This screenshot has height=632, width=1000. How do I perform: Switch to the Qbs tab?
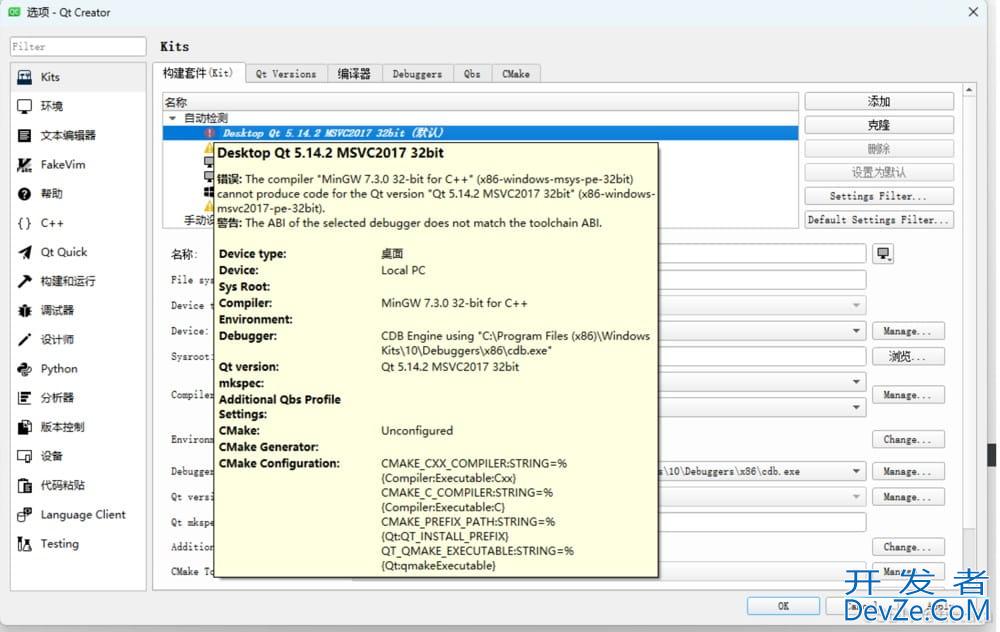tap(472, 74)
